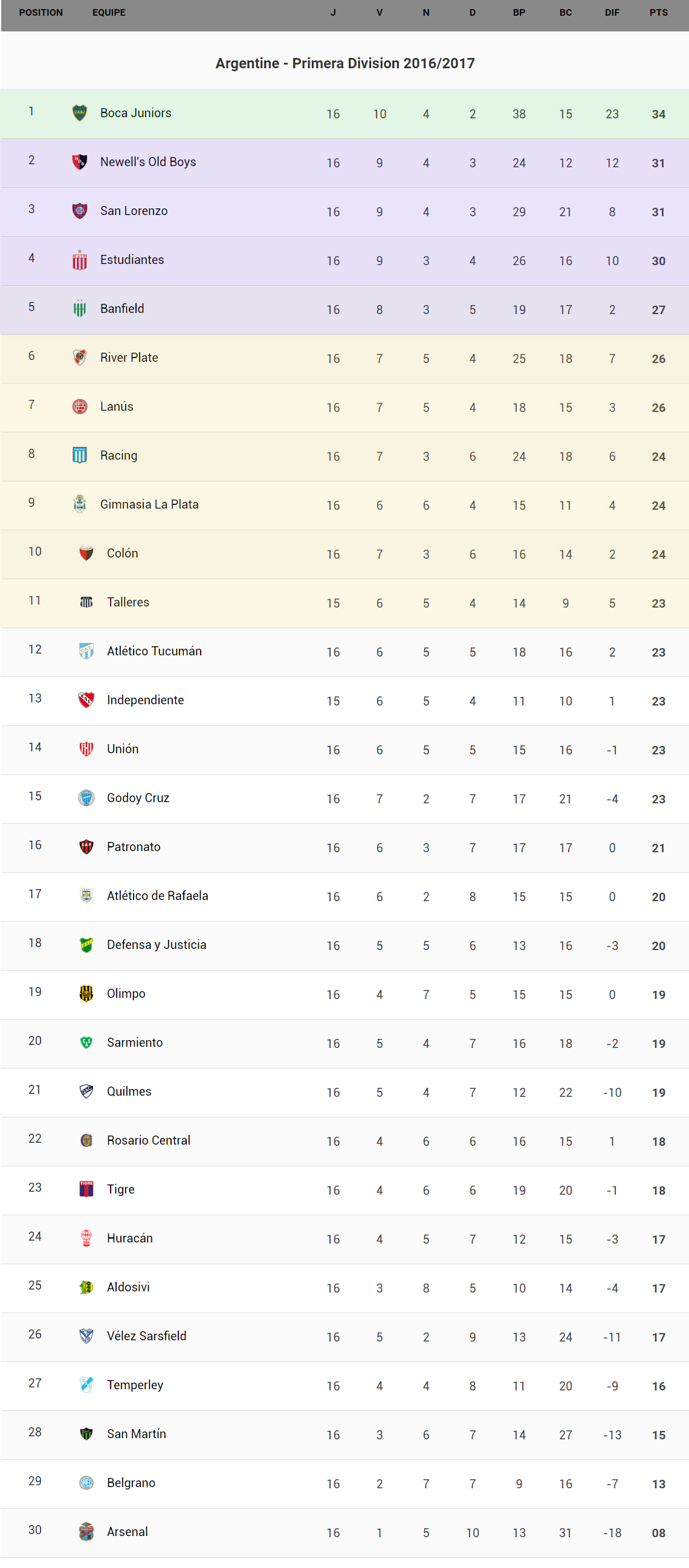Click the POSITION column header

(x=41, y=13)
